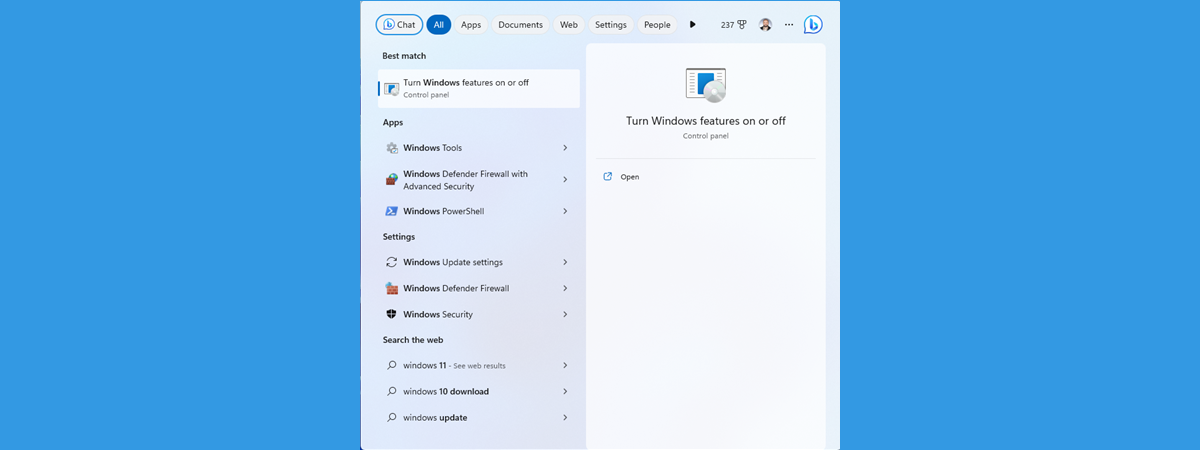Image resolution: width=1200 pixels, height=450 pixels.
Task: Click the search icon beside windows update
Action: coord(392,418)
